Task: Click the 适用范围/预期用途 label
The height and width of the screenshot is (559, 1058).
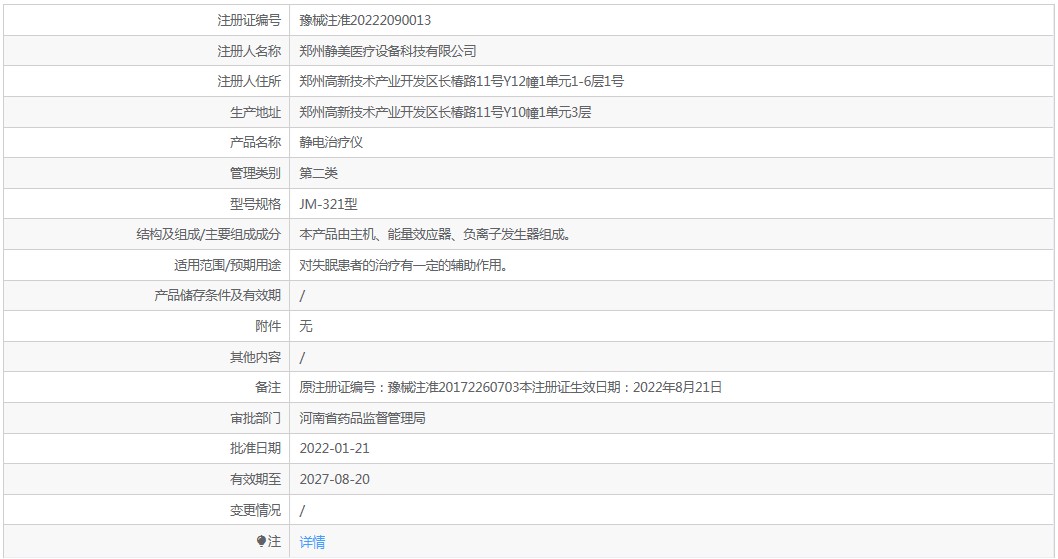Action: point(227,265)
